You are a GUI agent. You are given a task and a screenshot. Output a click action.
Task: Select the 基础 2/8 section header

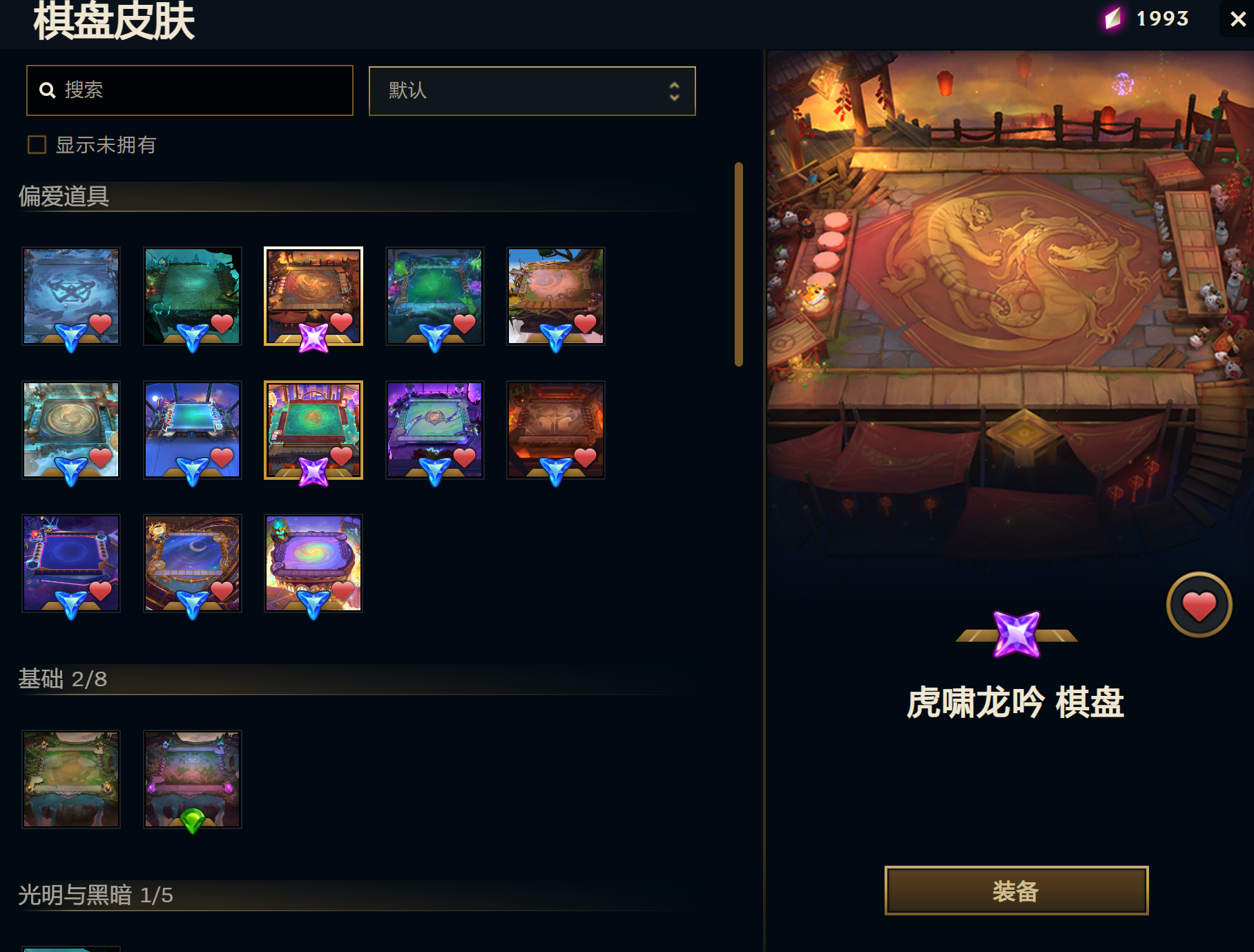tap(63, 679)
